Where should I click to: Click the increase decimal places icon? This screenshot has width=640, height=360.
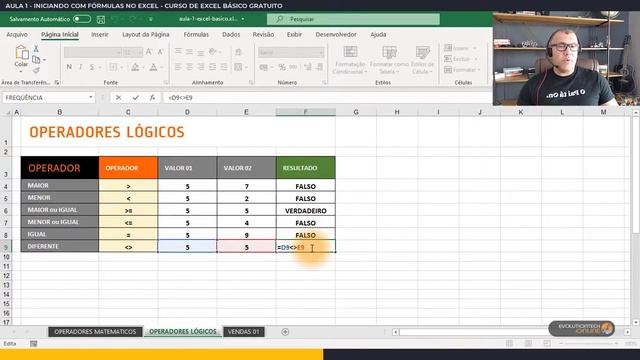click(308, 67)
